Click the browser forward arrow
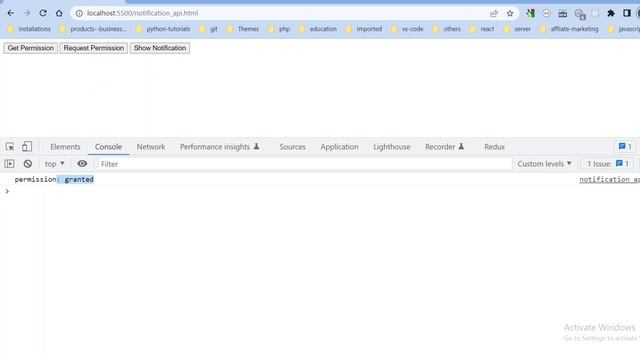 pos(27,13)
